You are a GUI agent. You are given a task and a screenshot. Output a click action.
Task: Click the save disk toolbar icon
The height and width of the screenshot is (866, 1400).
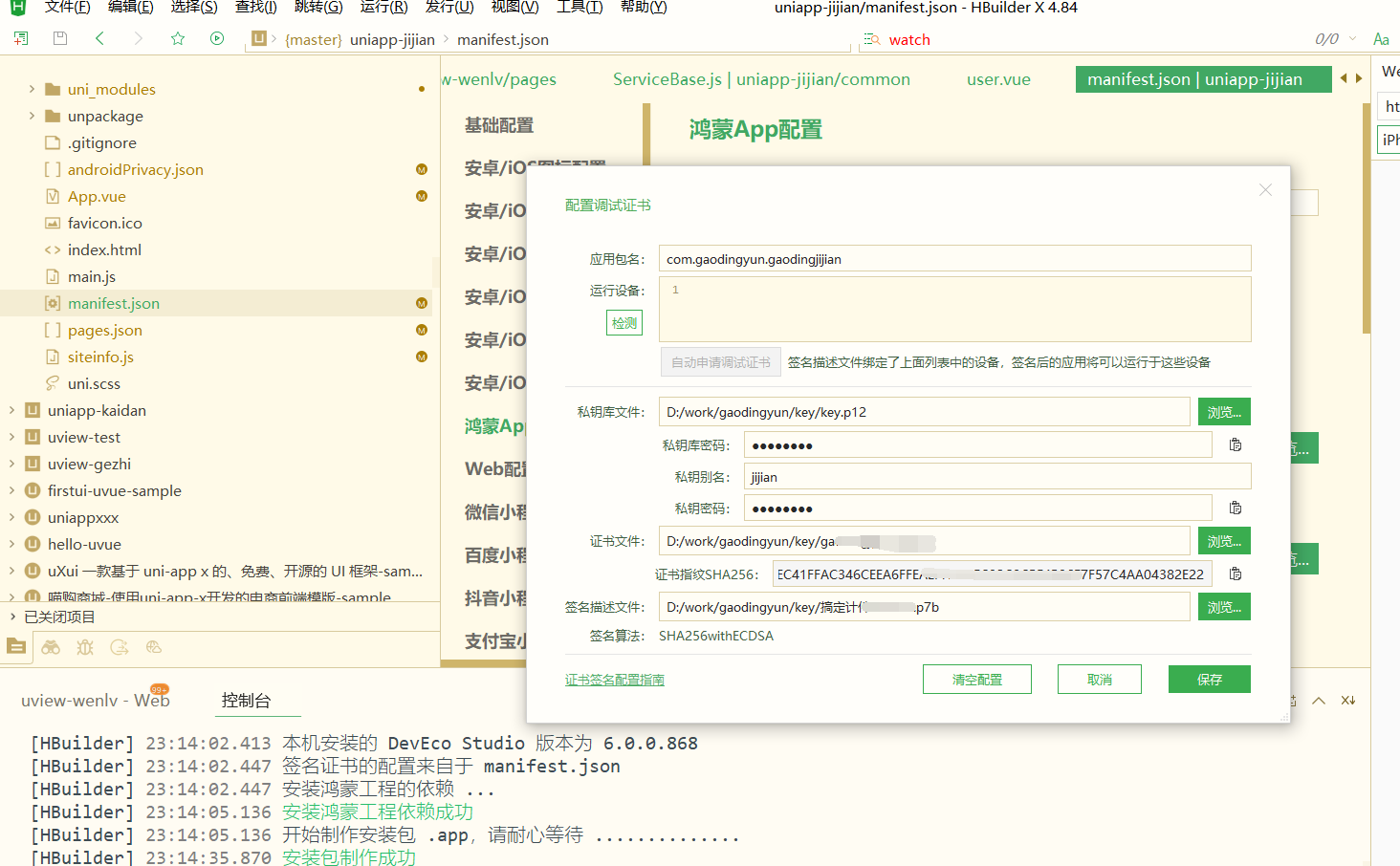tap(60, 38)
